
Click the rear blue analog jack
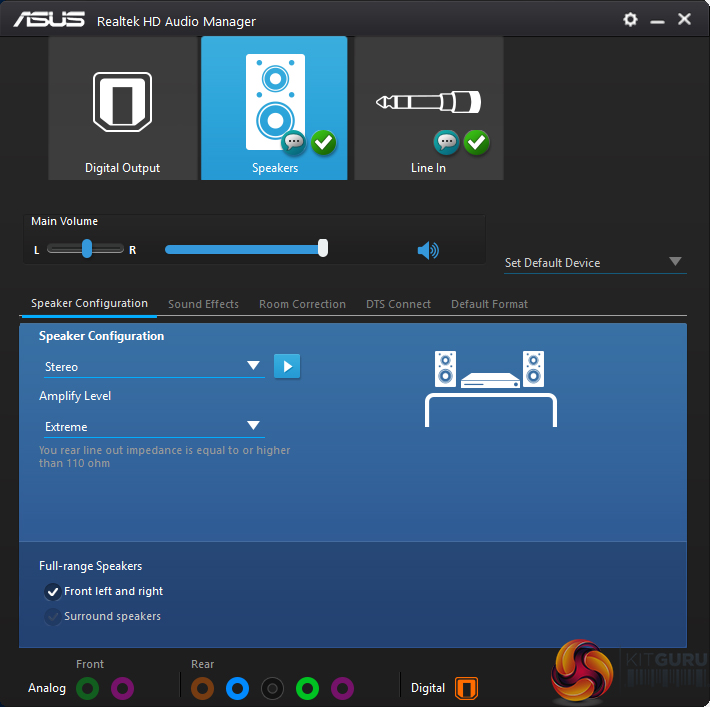pos(237,688)
